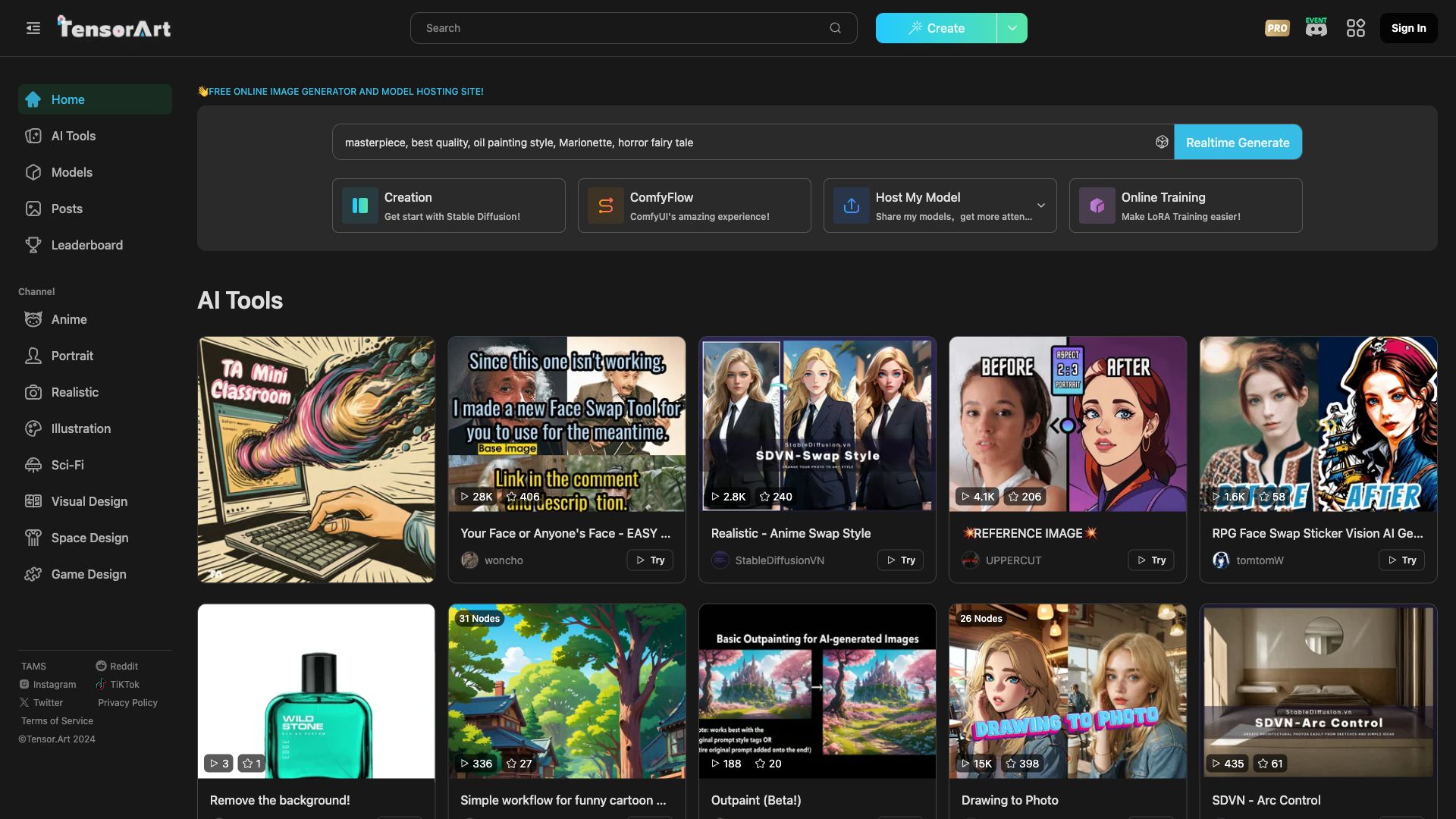The width and height of the screenshot is (1456, 819).
Task: Click the dice icon for a random prompt
Action: click(x=1162, y=142)
